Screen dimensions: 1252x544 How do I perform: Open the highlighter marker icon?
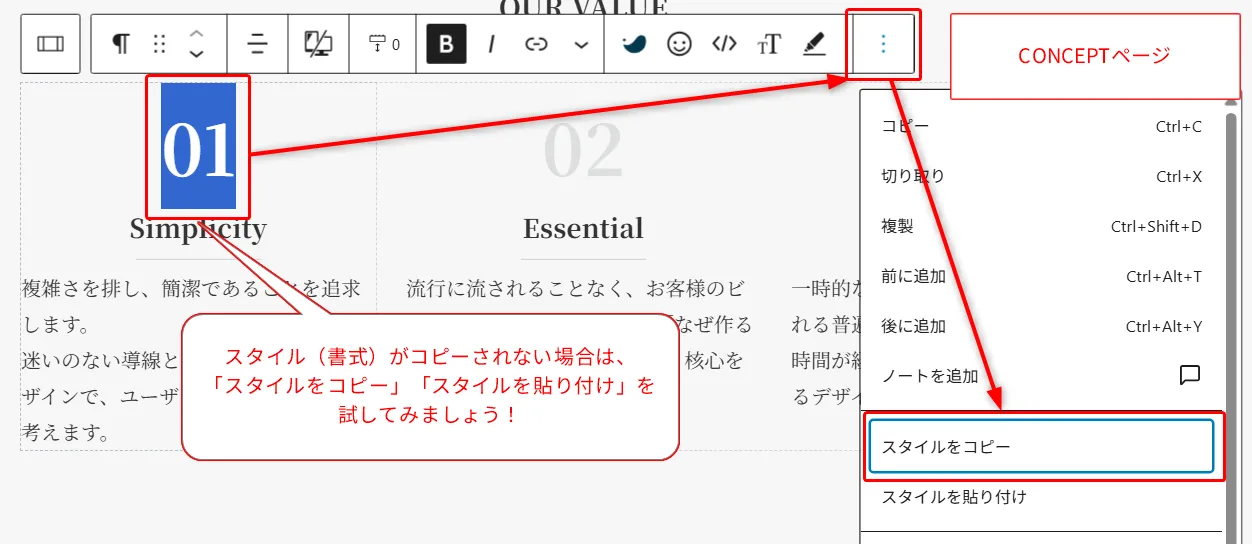coord(814,44)
